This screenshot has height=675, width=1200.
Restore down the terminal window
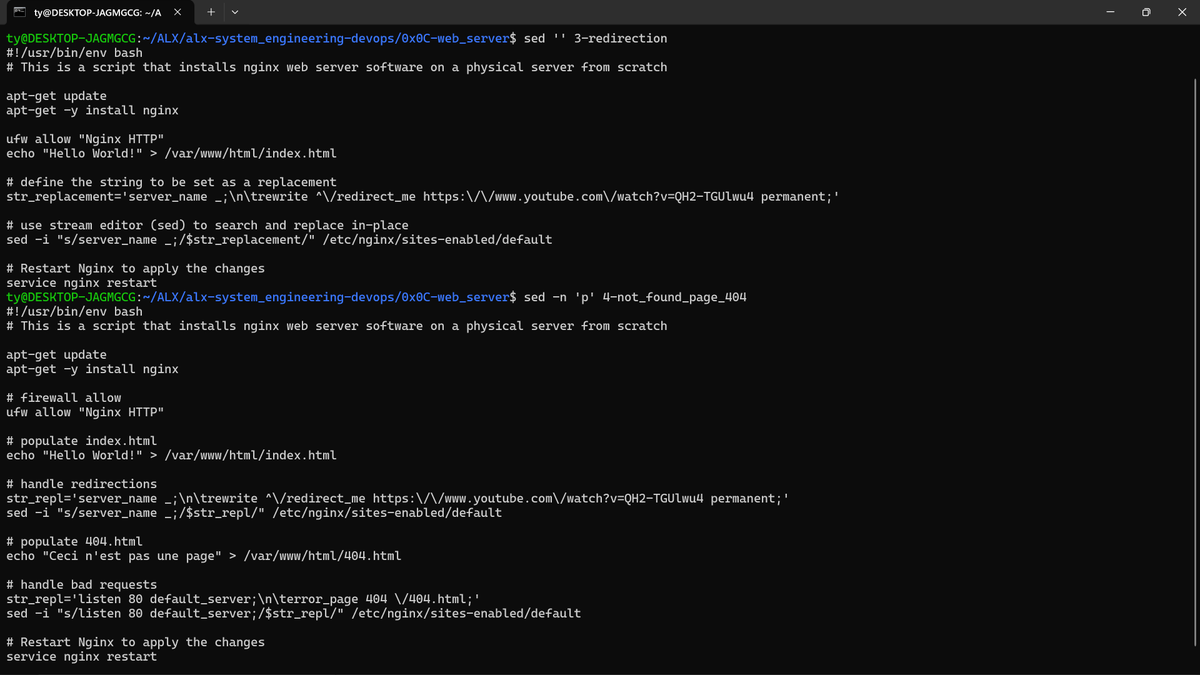(1146, 12)
